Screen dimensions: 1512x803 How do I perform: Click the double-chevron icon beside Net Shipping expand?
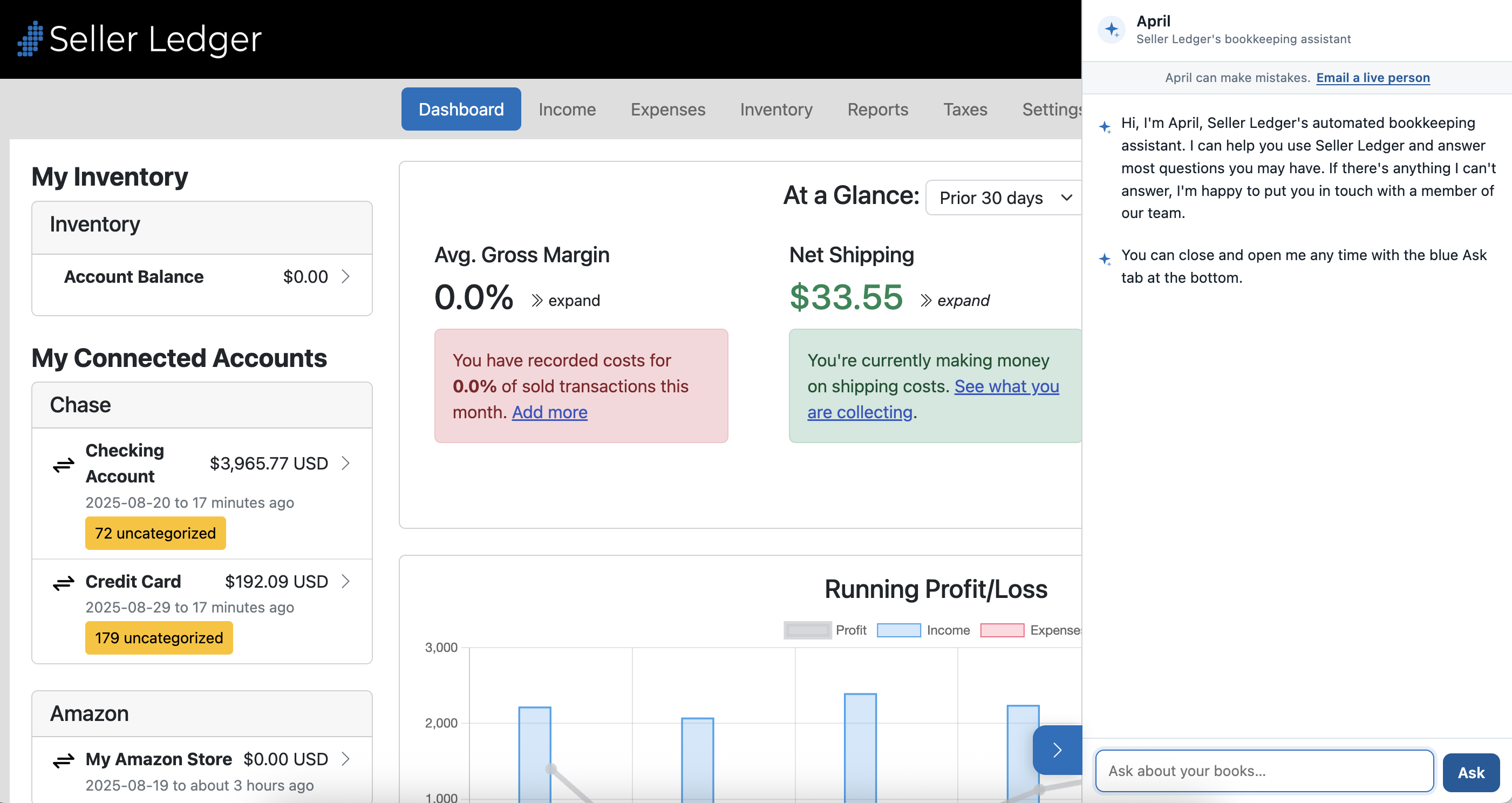coord(925,301)
